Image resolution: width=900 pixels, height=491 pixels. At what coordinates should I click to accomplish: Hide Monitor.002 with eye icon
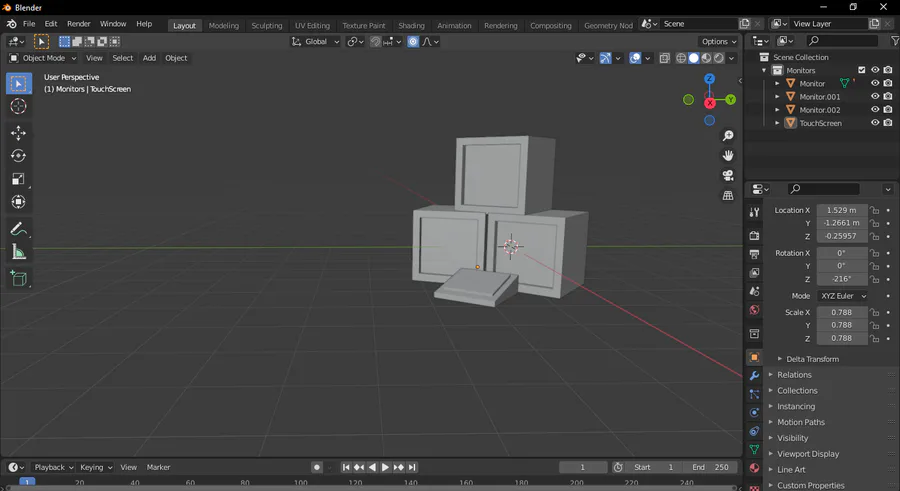(x=875, y=110)
